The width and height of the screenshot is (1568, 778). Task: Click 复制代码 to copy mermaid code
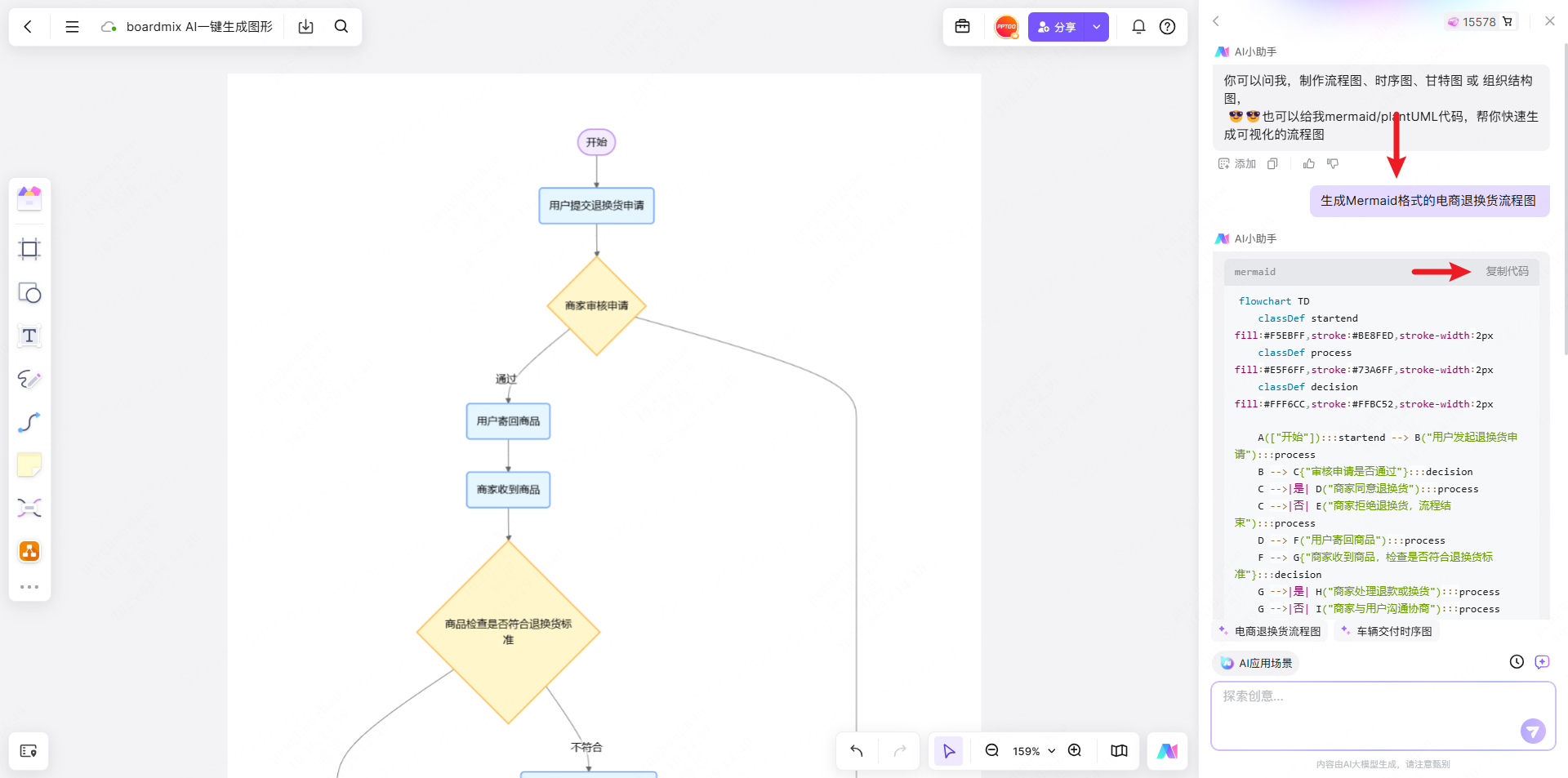[x=1507, y=272]
